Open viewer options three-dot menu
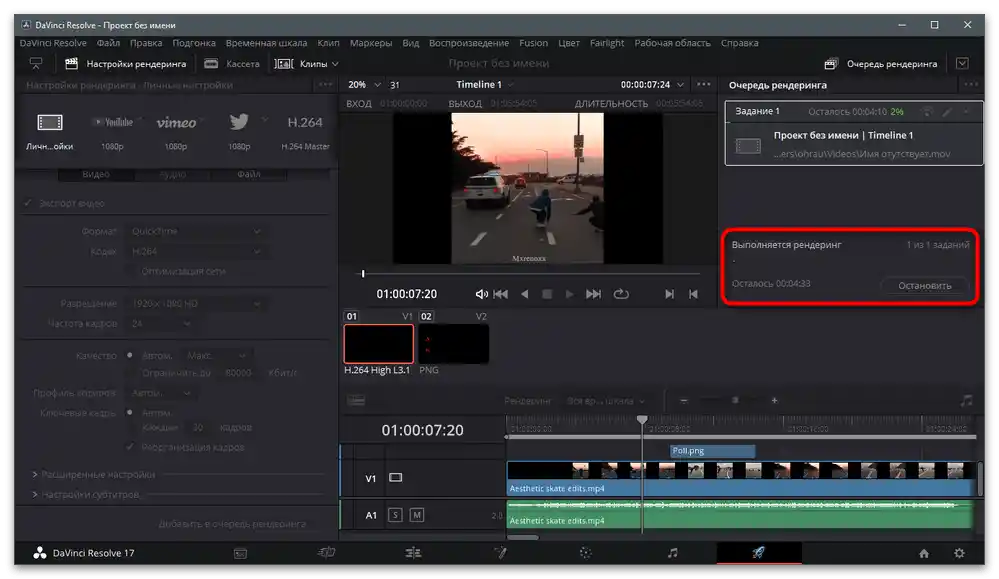The image size is (999, 579). [x=703, y=85]
